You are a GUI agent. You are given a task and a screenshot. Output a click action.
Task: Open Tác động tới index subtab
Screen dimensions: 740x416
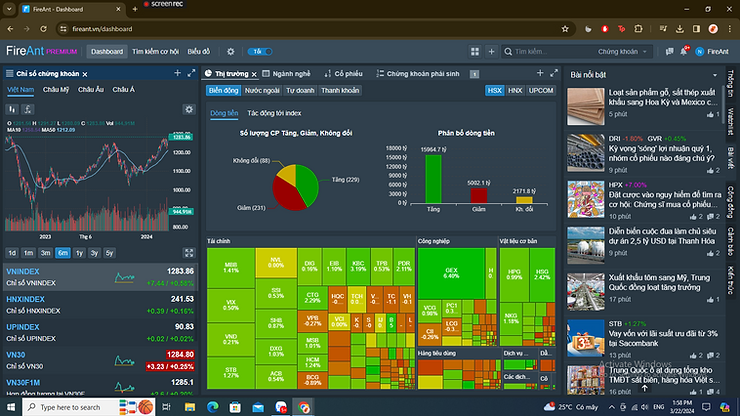[274, 113]
